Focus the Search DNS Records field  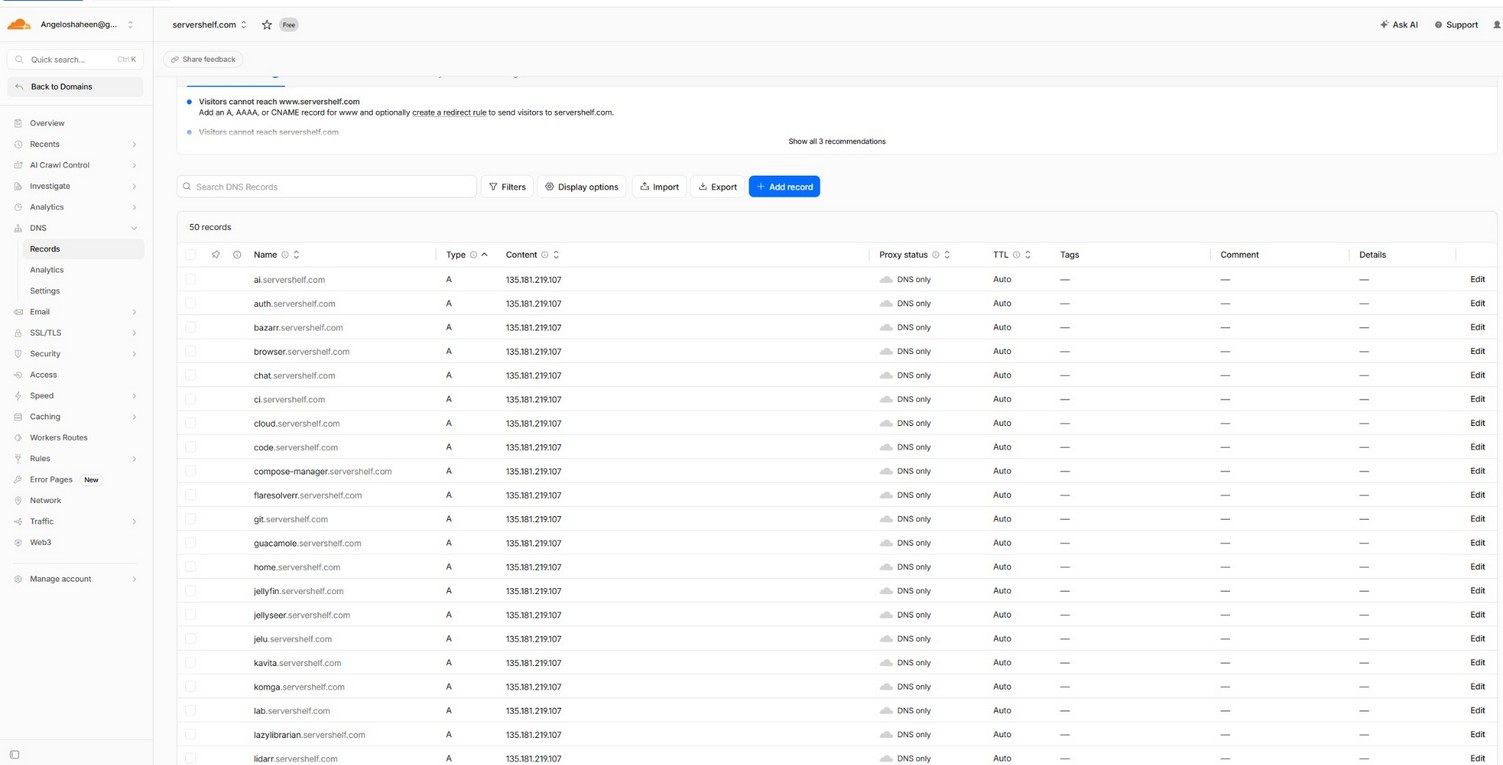pos(327,187)
